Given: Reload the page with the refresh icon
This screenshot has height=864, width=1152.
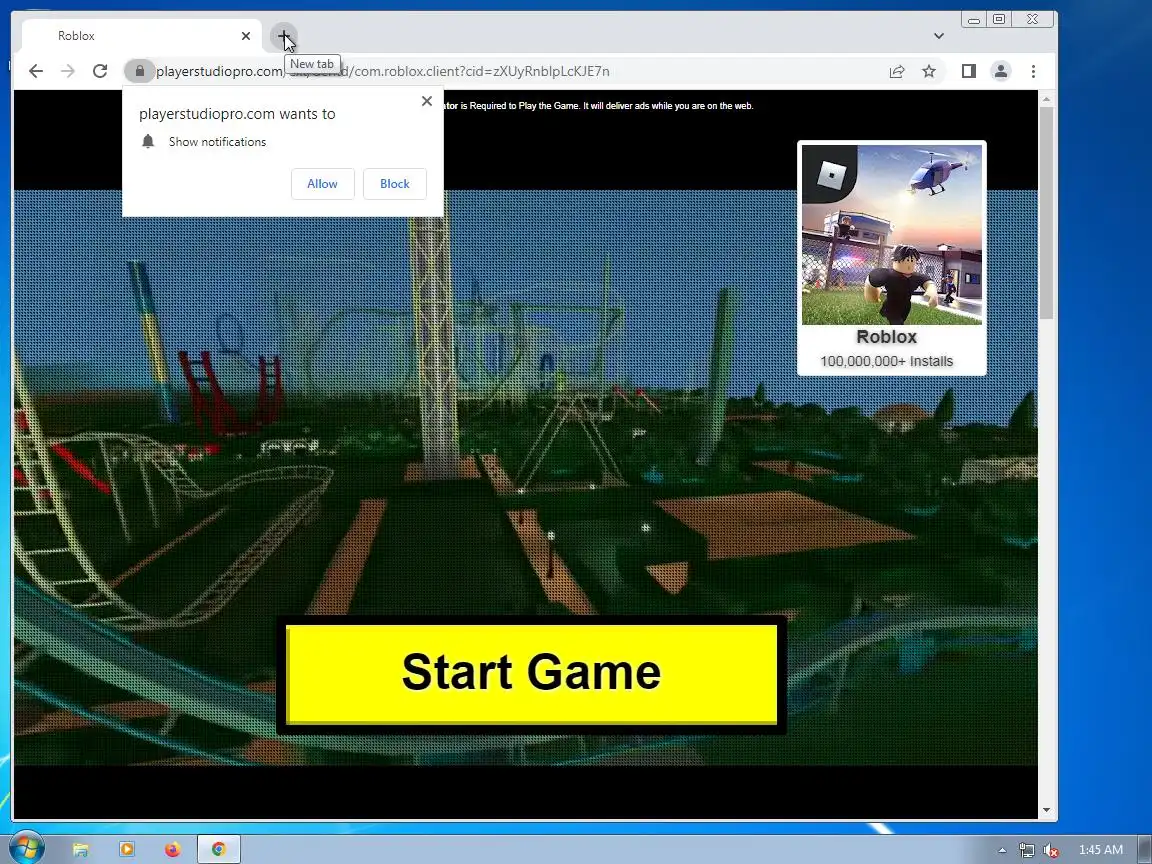Looking at the screenshot, I should (100, 71).
